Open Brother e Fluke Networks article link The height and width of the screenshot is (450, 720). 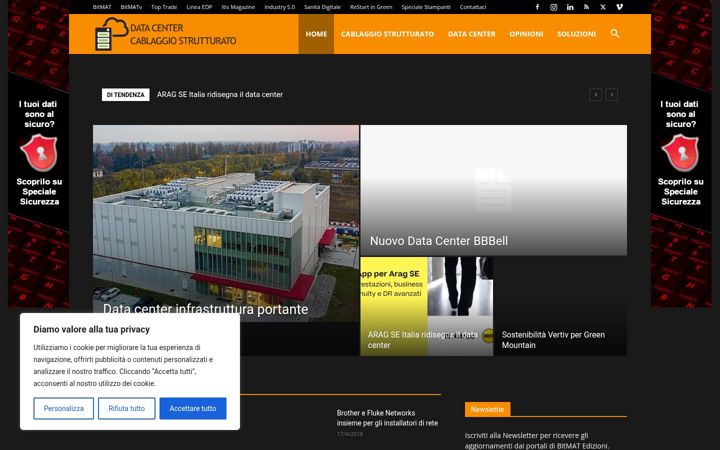click(387, 418)
